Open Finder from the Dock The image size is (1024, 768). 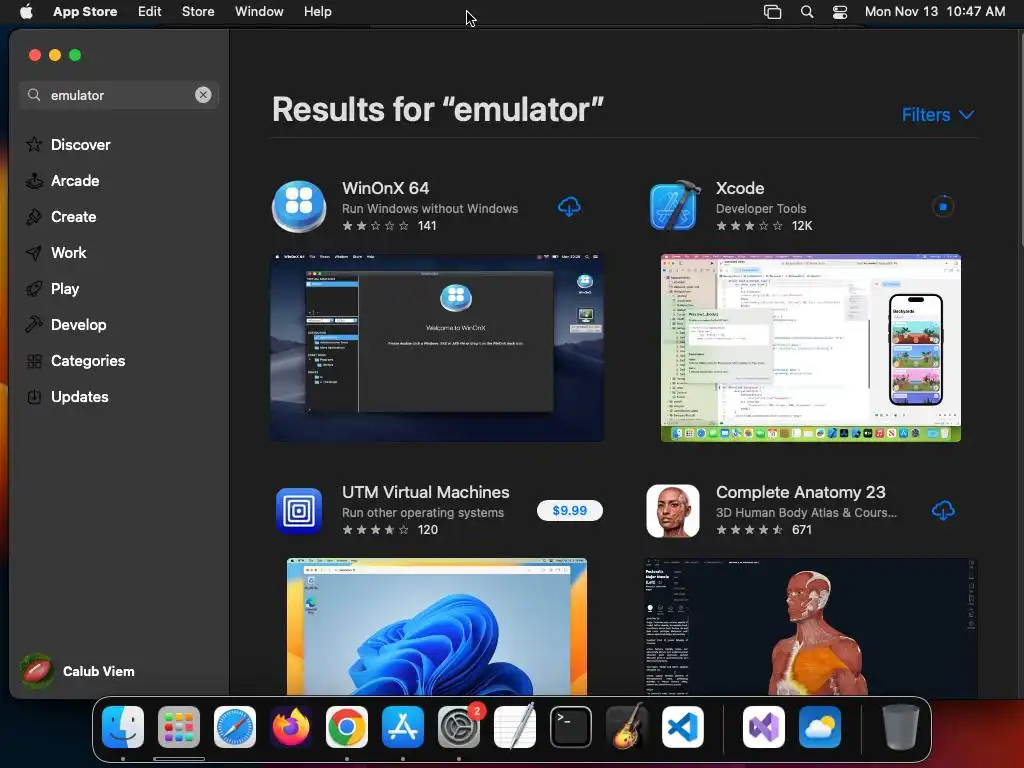click(x=123, y=727)
